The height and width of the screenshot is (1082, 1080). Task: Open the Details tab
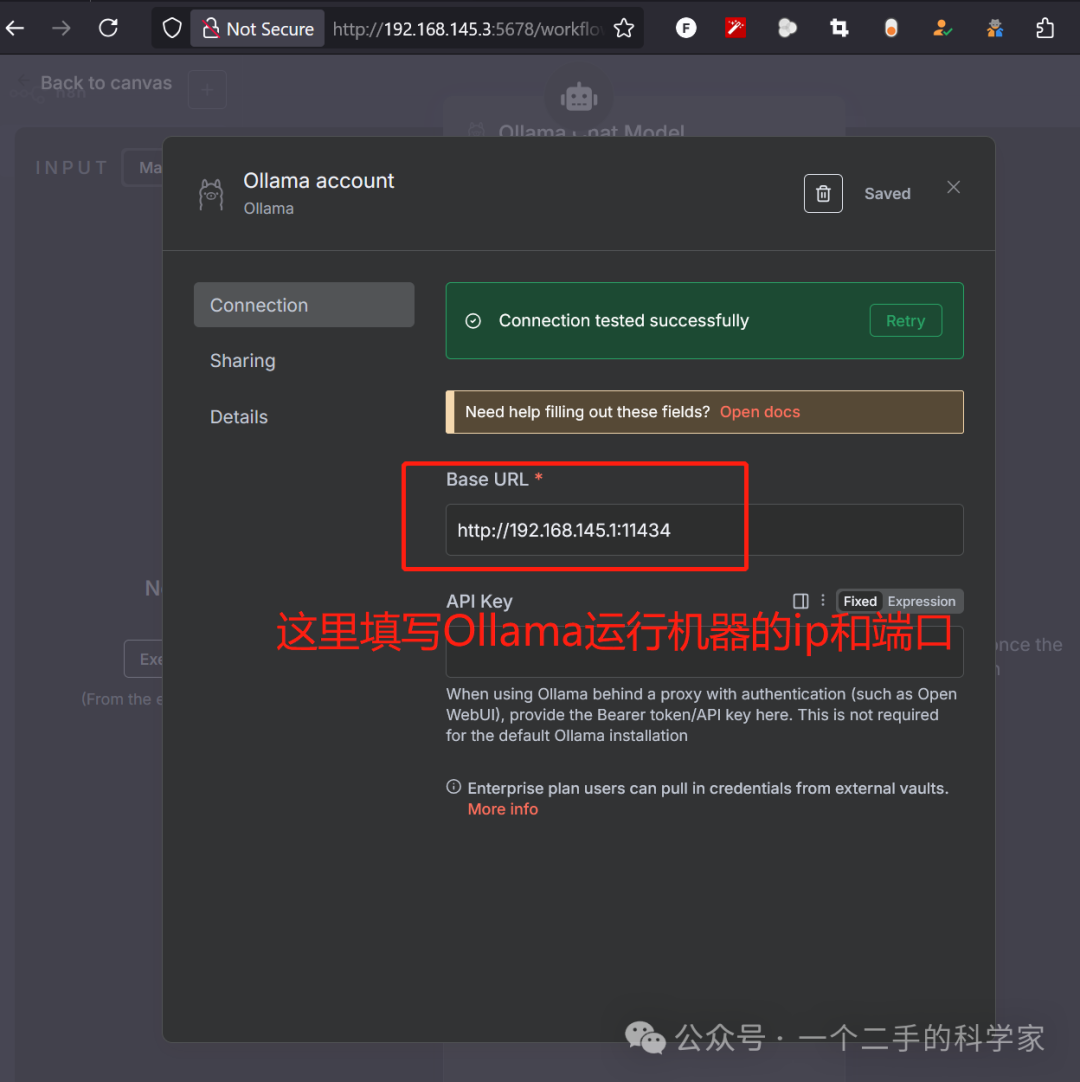[239, 417]
